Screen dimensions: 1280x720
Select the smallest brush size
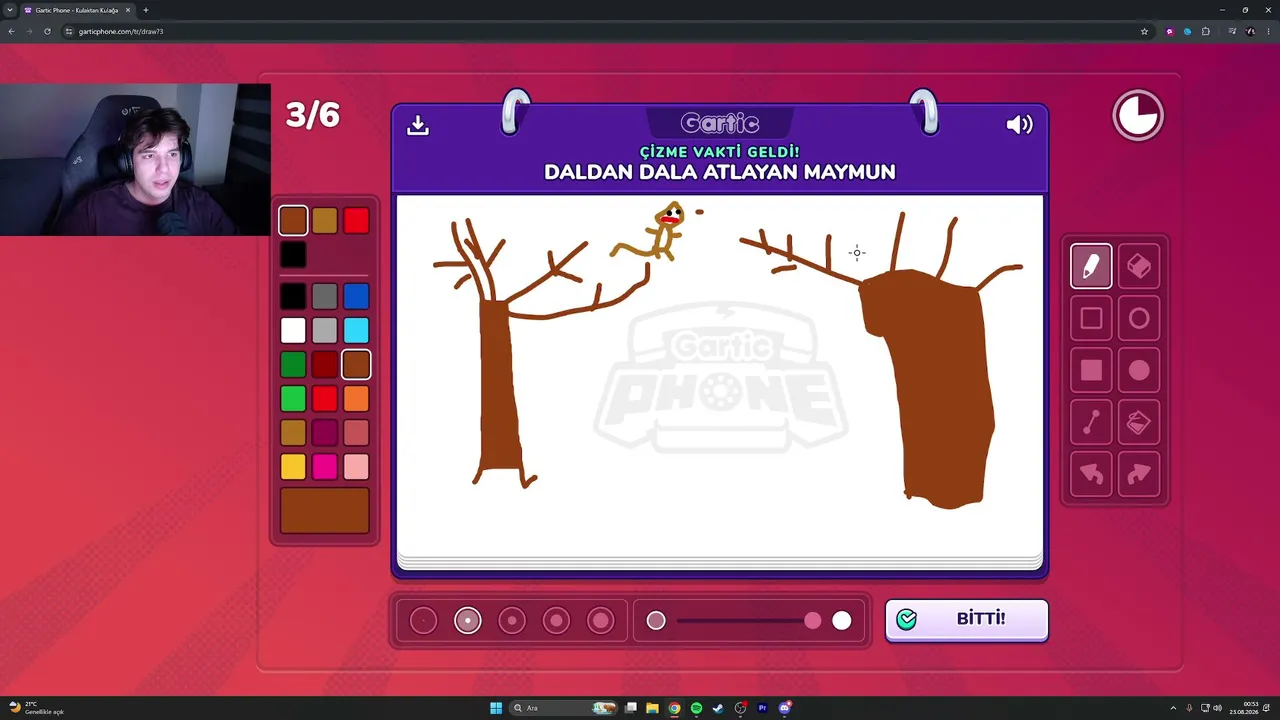coord(423,621)
